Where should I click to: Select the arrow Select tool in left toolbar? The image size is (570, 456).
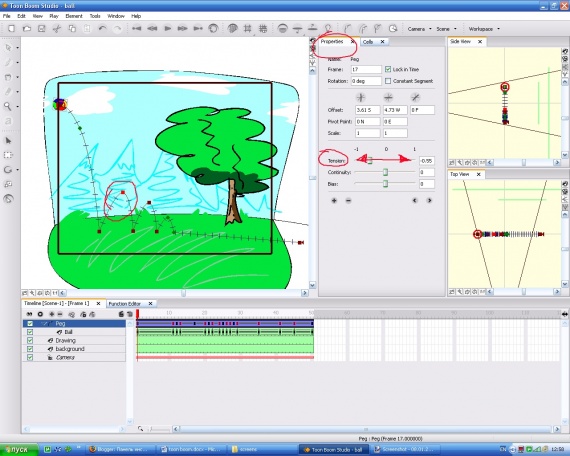[8, 48]
